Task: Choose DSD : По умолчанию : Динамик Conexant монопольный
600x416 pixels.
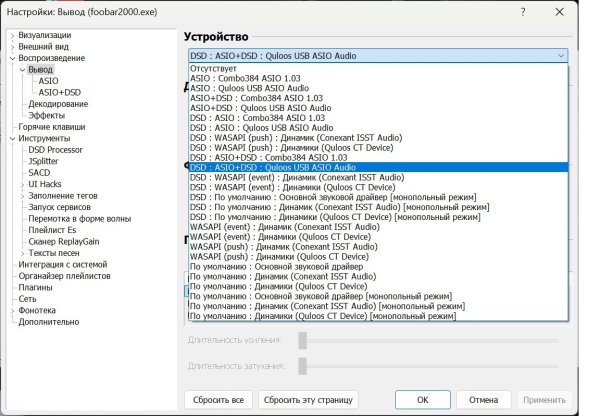Action: click(x=378, y=207)
